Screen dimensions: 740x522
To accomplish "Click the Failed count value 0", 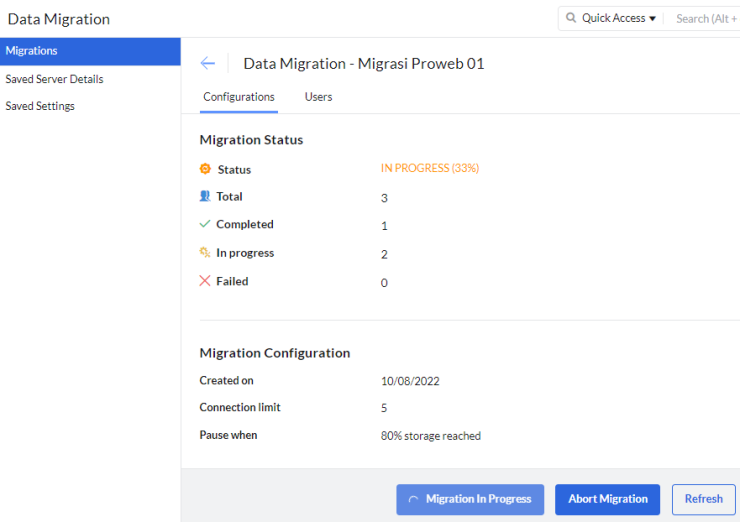I will click(384, 283).
